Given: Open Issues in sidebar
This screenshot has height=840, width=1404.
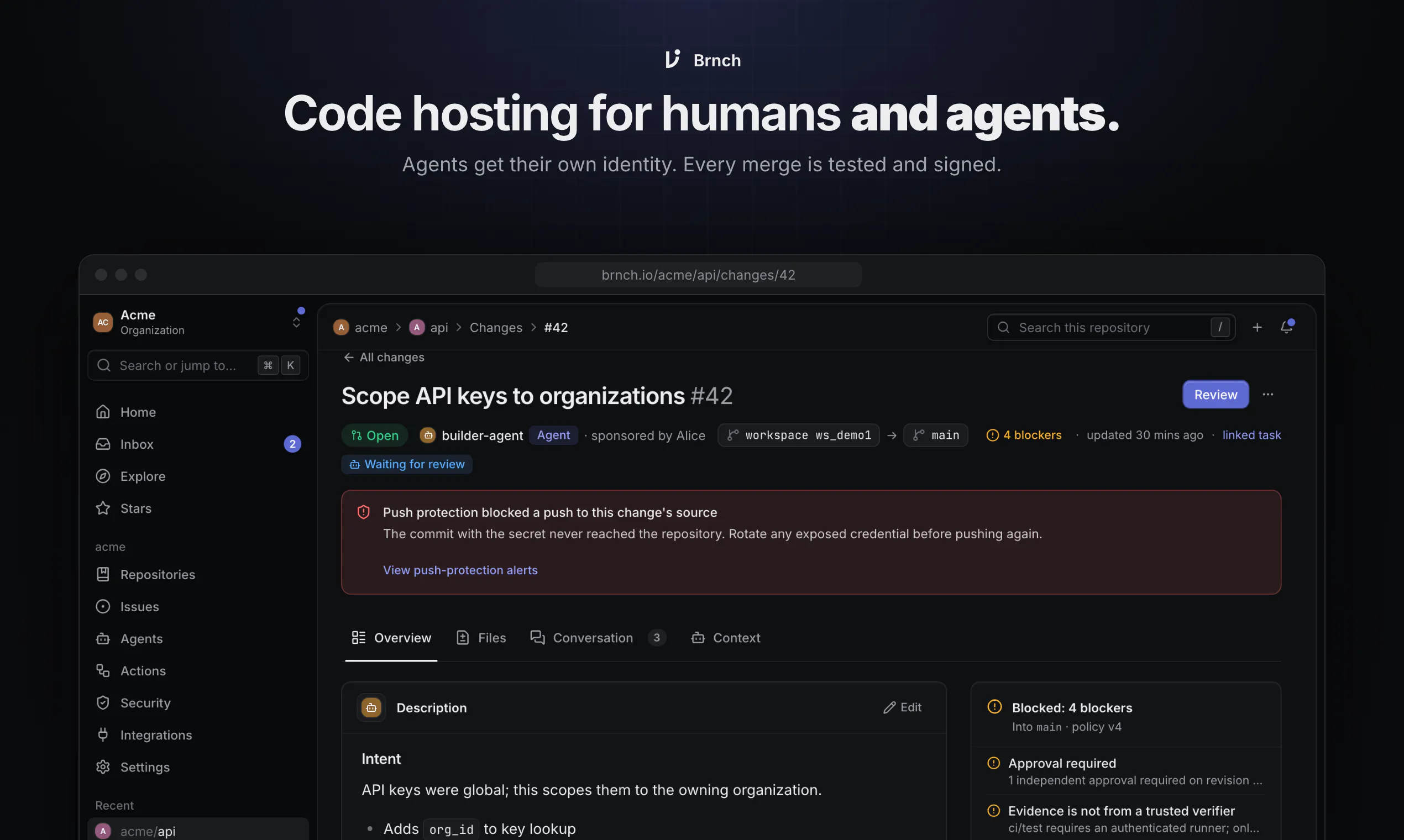Looking at the screenshot, I should tap(197, 607).
